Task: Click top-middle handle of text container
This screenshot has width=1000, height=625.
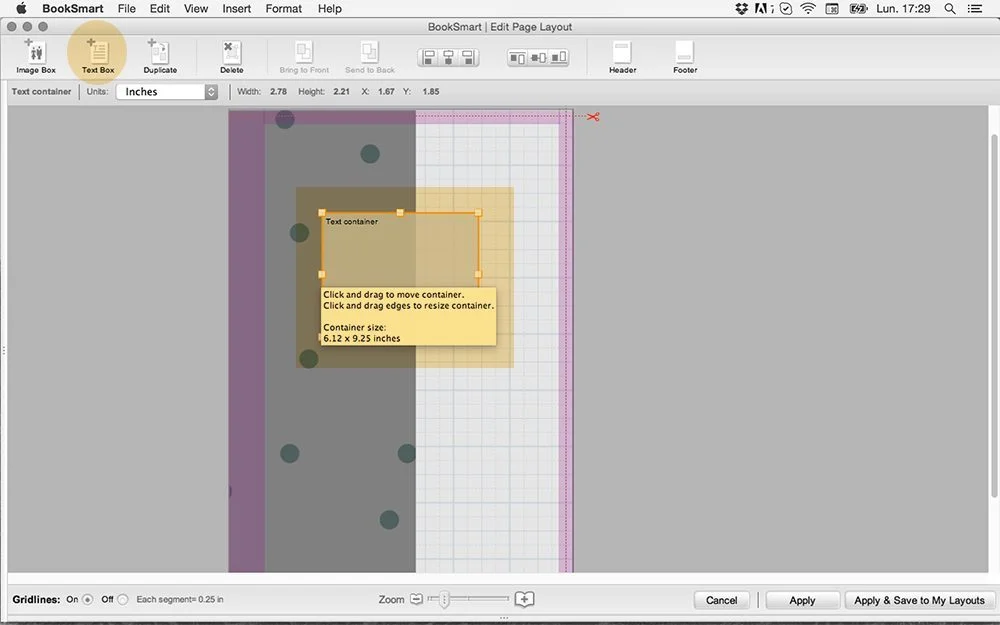Action: (400, 212)
